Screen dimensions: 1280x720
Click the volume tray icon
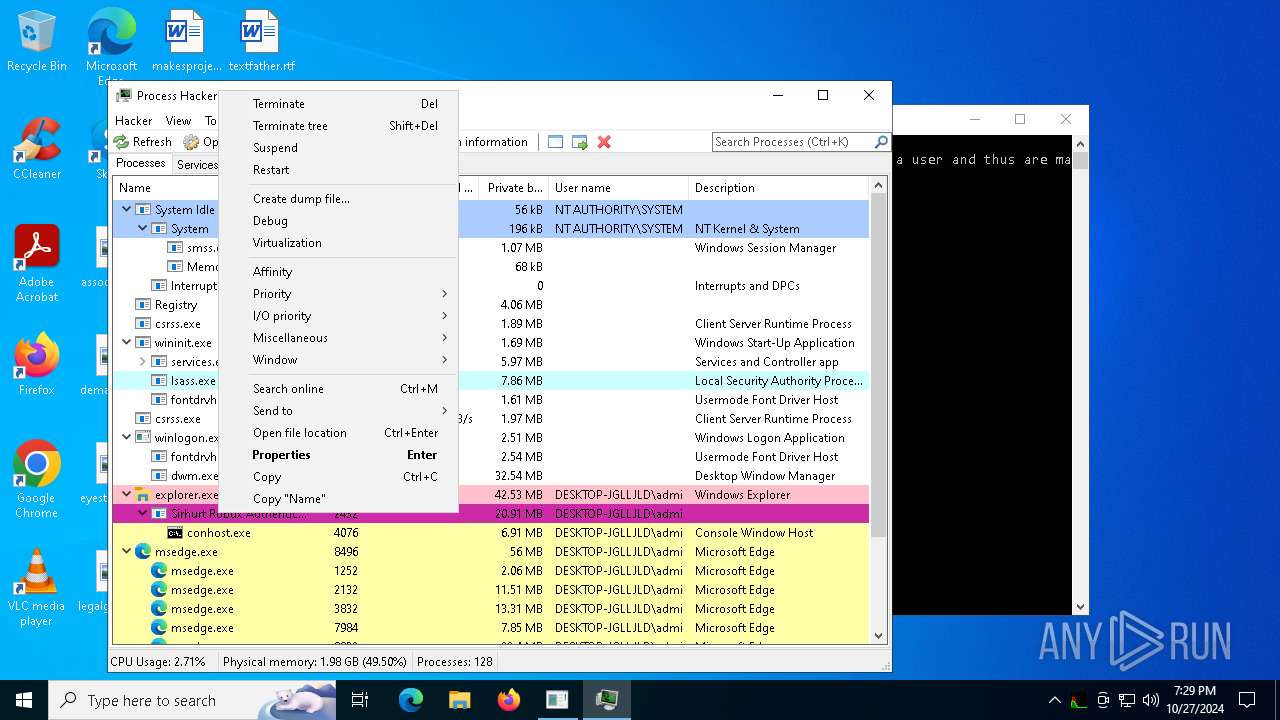[1151, 700]
